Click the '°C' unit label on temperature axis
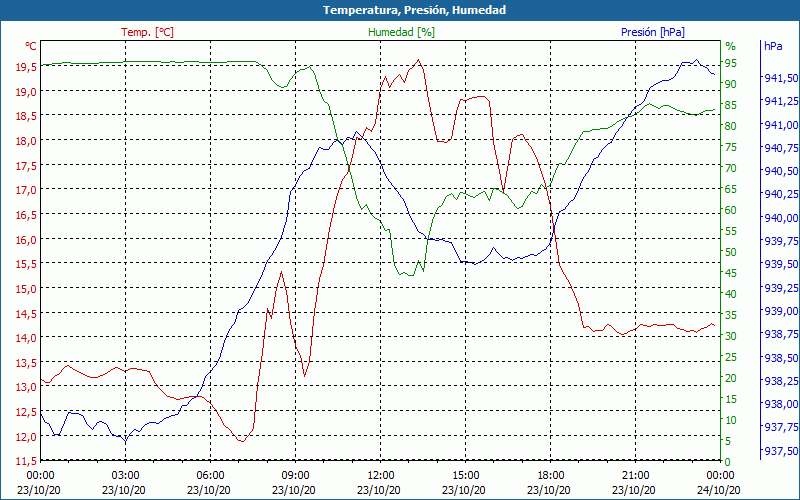800x500 pixels. coord(31,46)
